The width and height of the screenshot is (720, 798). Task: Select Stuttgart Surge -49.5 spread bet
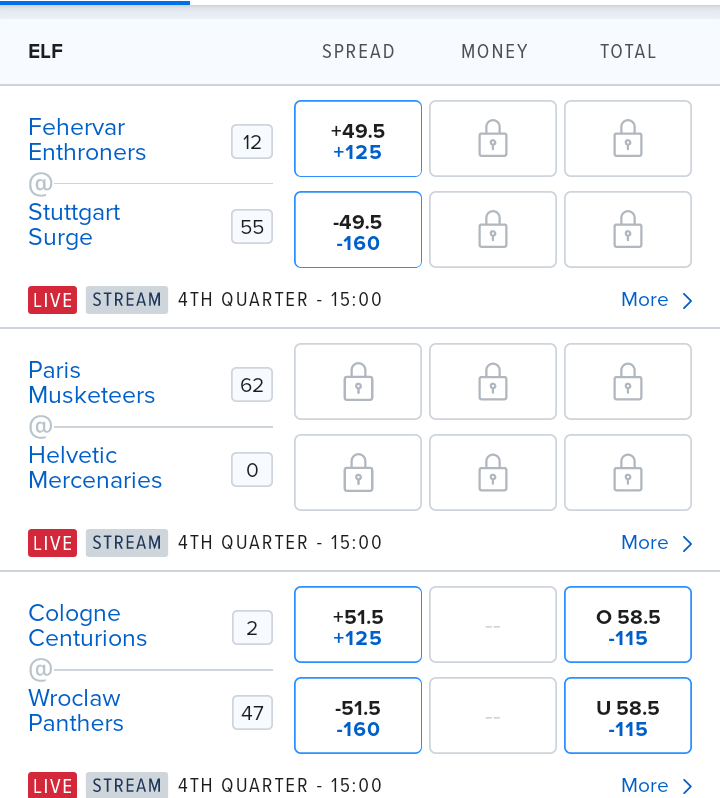click(x=358, y=230)
